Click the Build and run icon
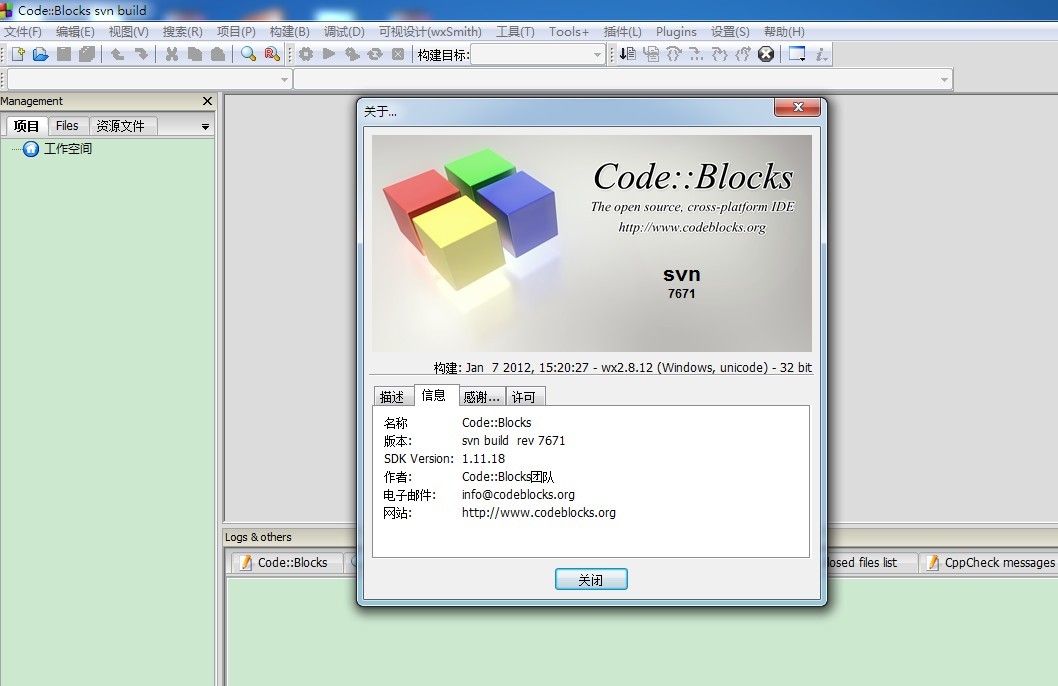 pos(352,54)
